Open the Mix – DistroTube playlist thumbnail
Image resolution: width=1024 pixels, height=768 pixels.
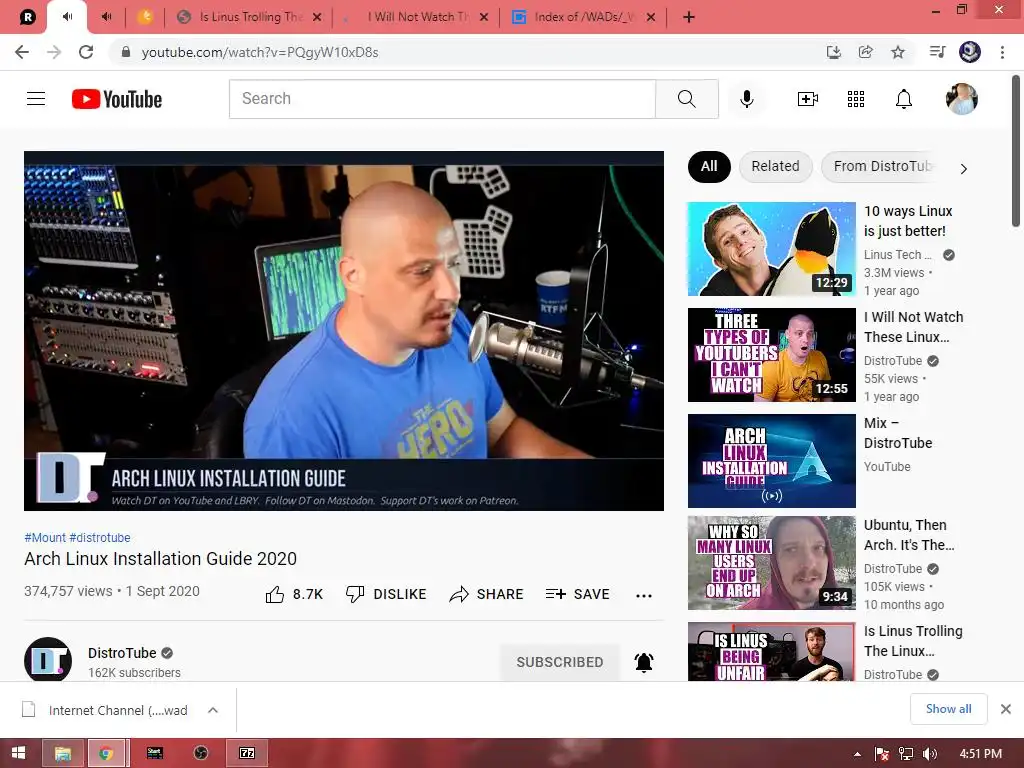pyautogui.click(x=771, y=460)
